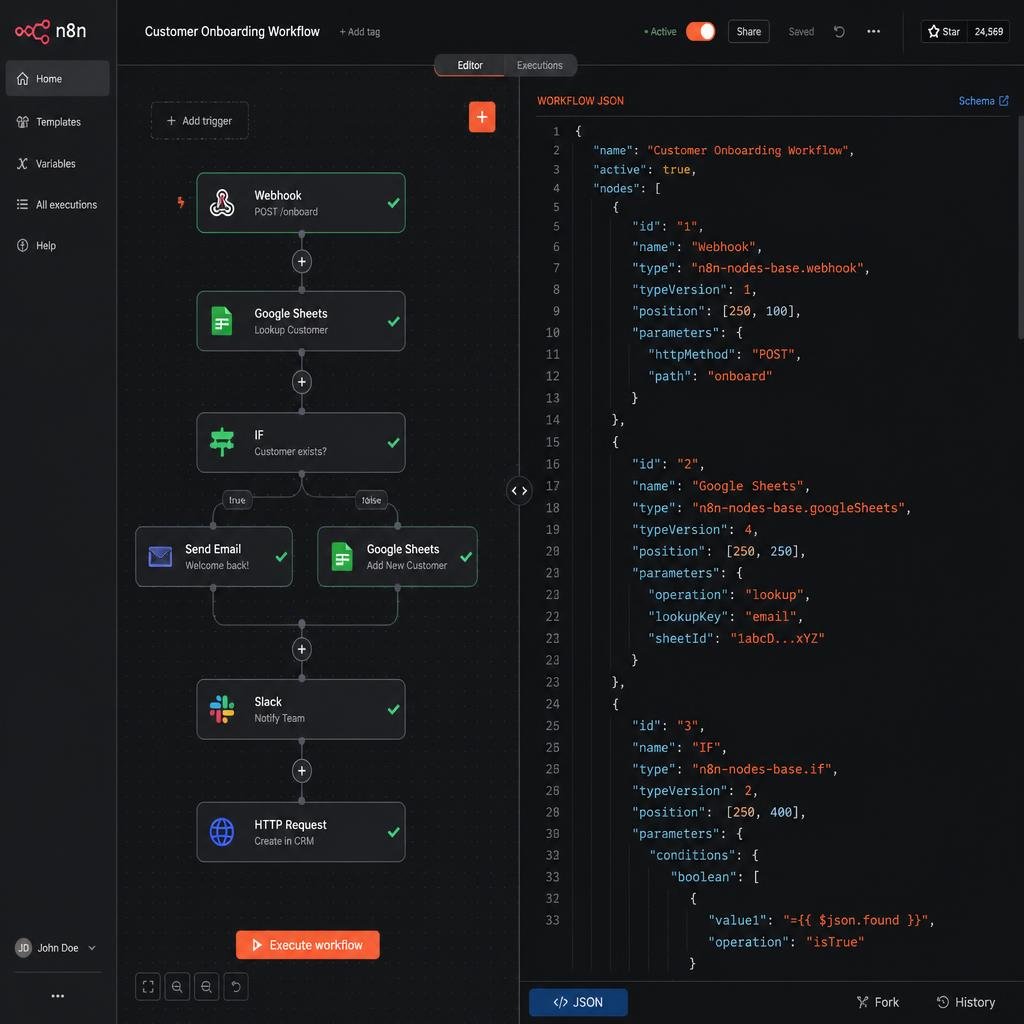Switch to the Executions tab
The image size is (1024, 1024).
[539, 65]
